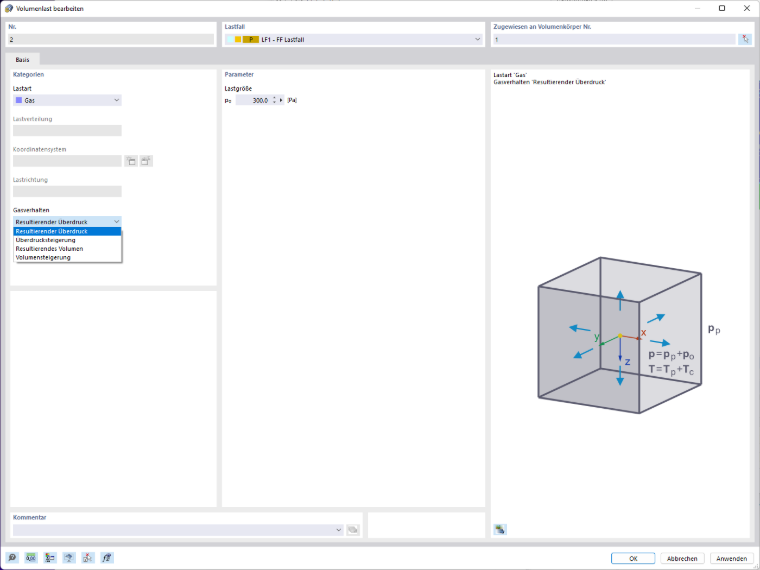Click the display view icon in bottom toolbar
The image size is (760, 570).
[69, 558]
